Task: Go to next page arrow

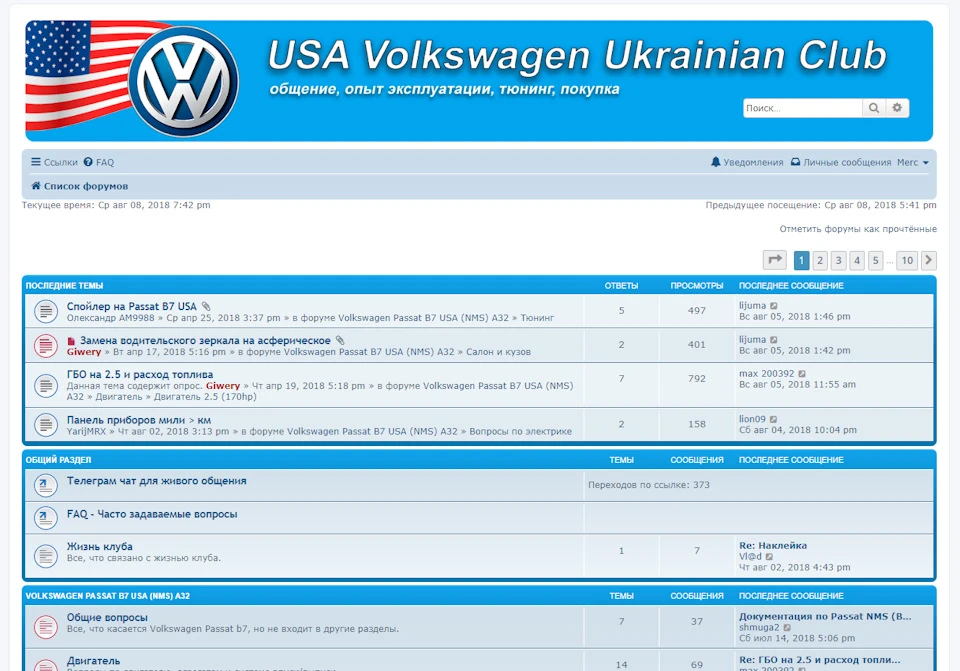Action: [x=928, y=260]
